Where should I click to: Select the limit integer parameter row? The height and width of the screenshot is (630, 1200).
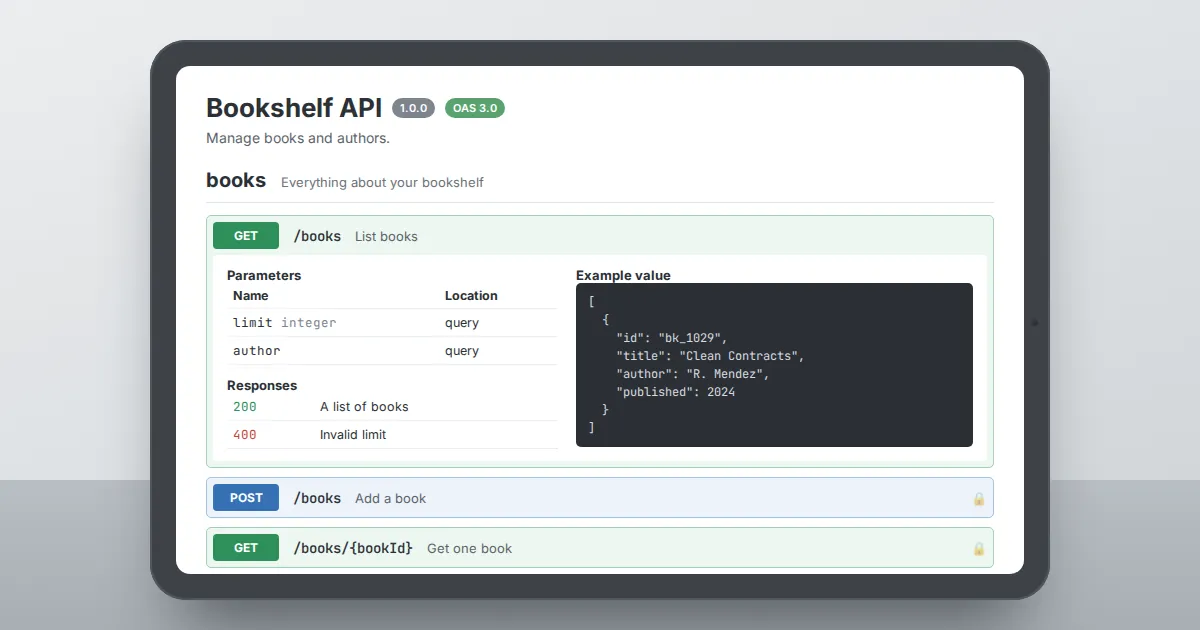392,323
